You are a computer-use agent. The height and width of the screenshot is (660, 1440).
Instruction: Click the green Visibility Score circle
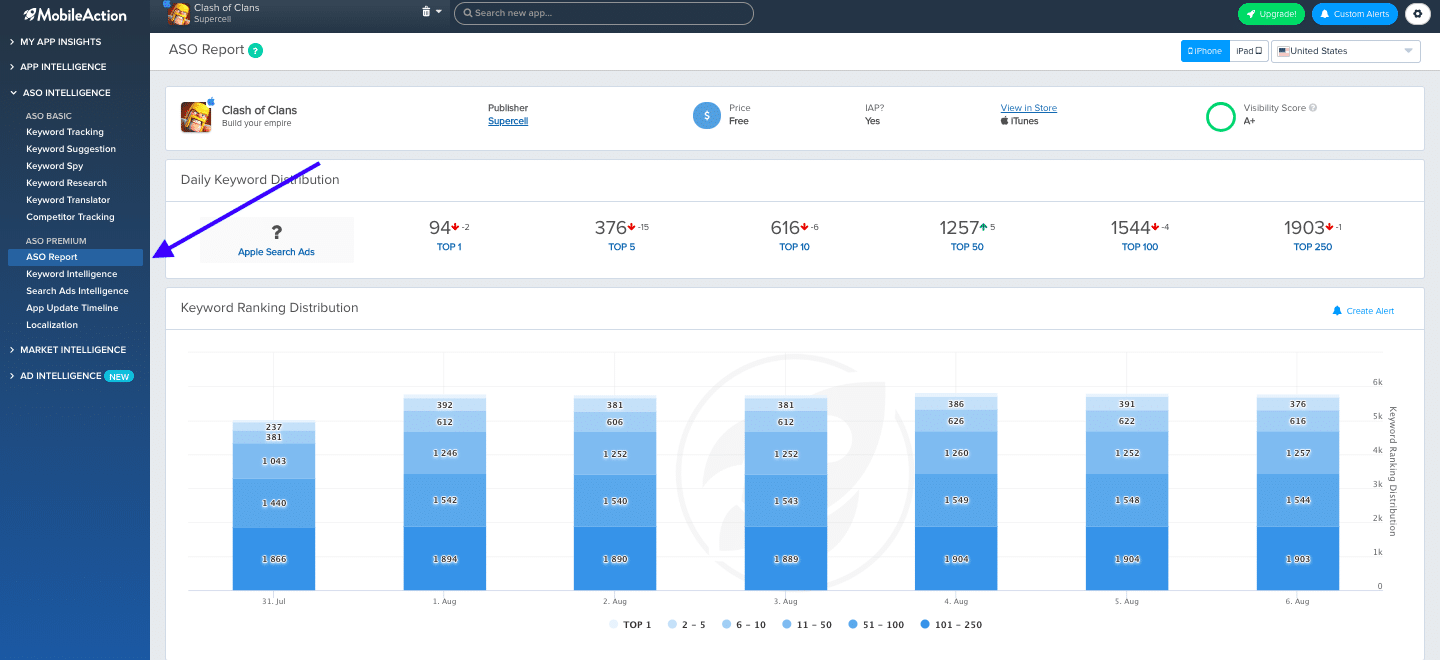[1221, 117]
